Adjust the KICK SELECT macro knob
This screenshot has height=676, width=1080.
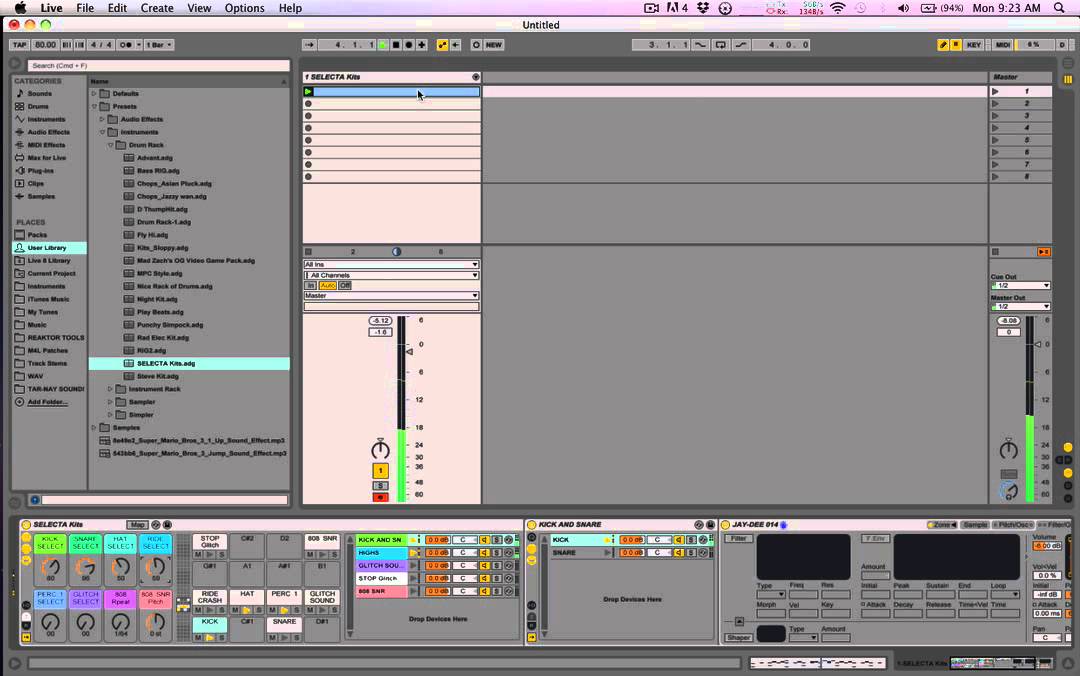[50, 567]
